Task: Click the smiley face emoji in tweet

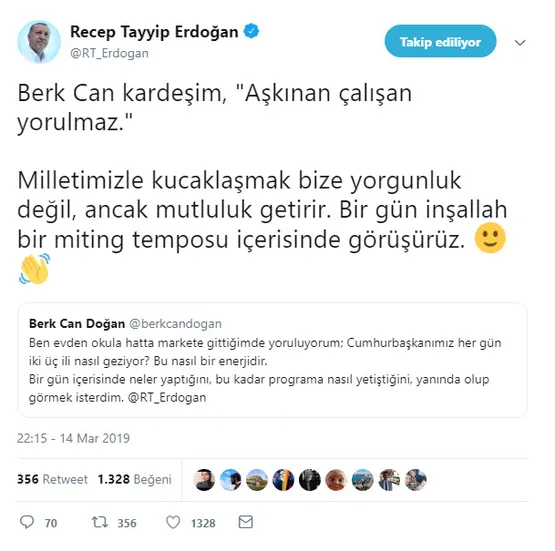Action: (x=490, y=238)
